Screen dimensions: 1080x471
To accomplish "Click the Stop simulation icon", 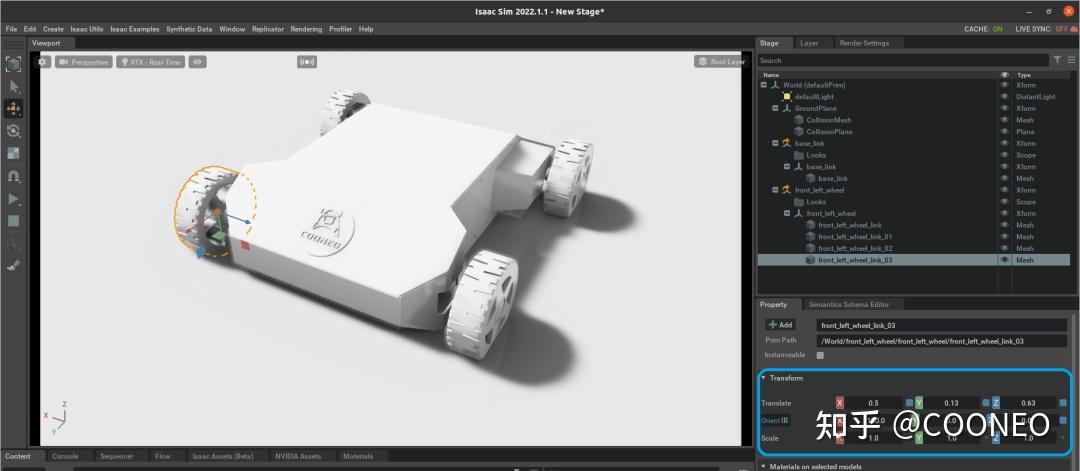I will point(13,220).
